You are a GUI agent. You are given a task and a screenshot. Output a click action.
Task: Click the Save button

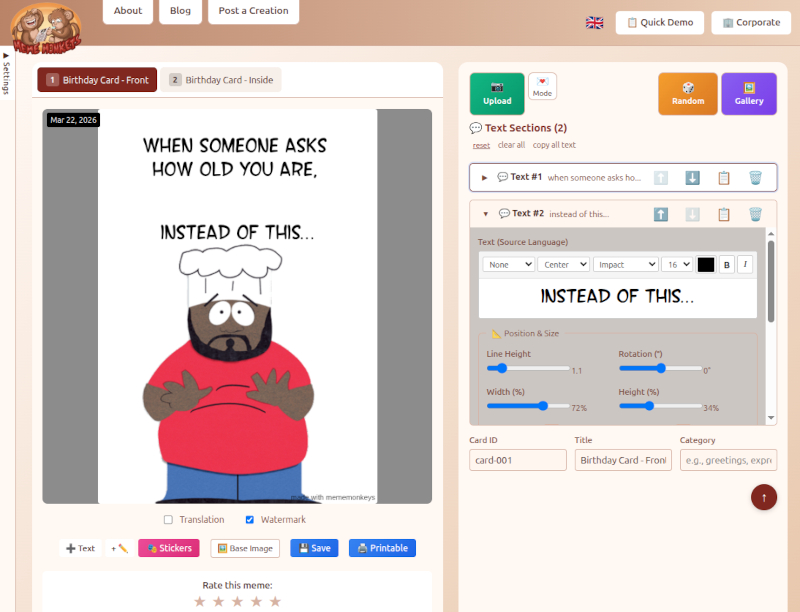(x=314, y=548)
